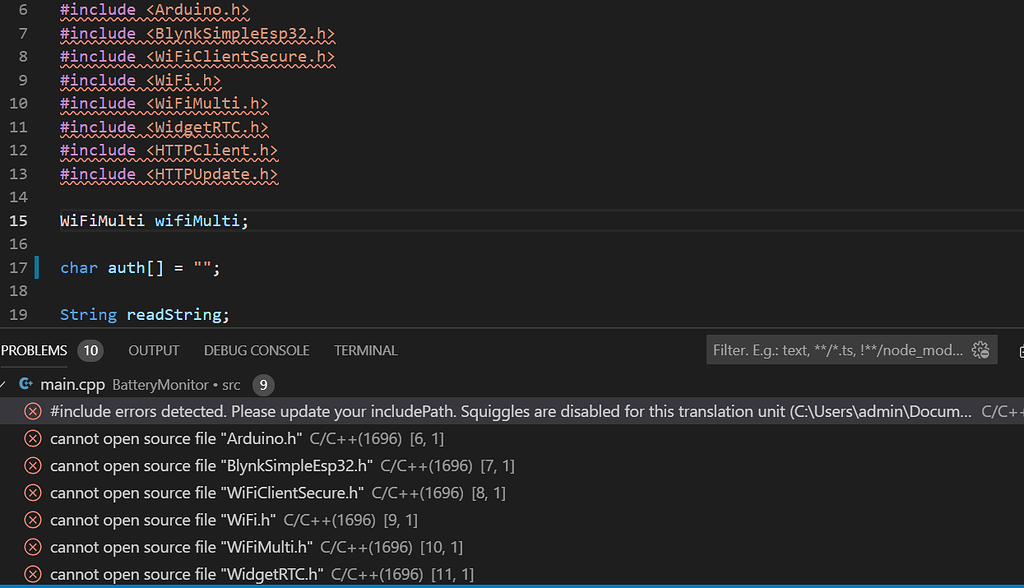The height and width of the screenshot is (588, 1024).
Task: Click error icon for WiFi.h problem
Action: (33, 520)
